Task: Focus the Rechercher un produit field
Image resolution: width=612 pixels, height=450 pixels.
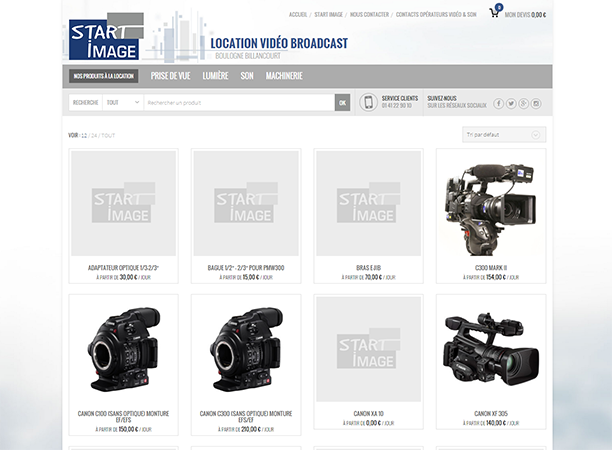Action: tap(239, 103)
